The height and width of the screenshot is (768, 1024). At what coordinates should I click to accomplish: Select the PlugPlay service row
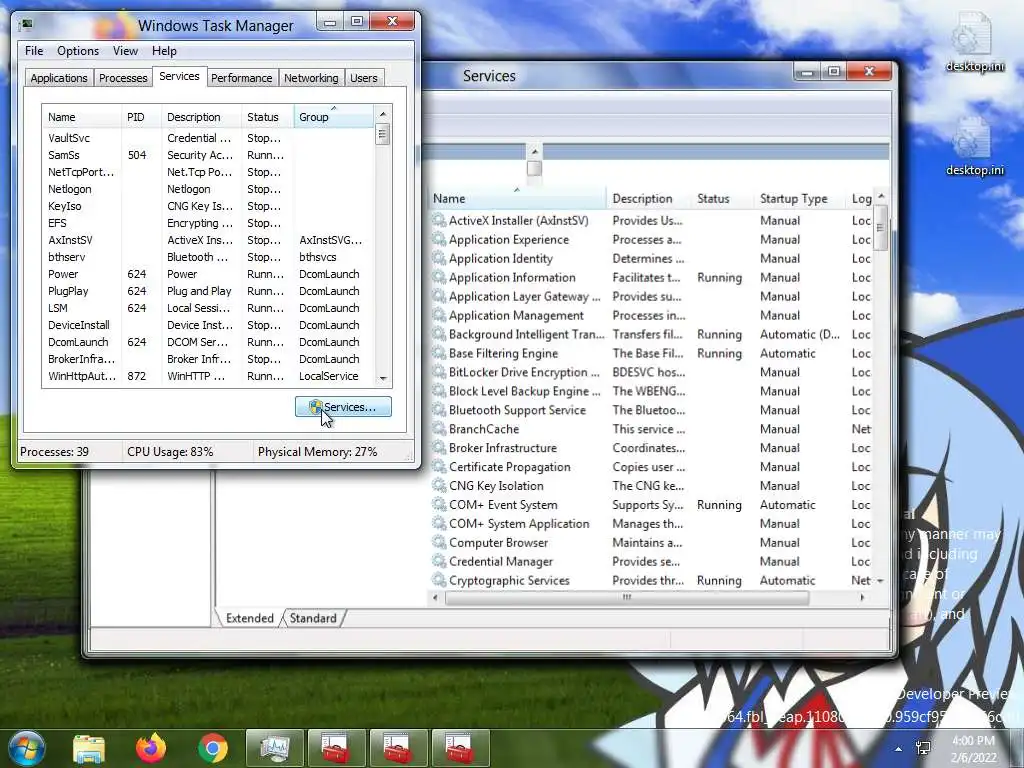click(x=208, y=291)
